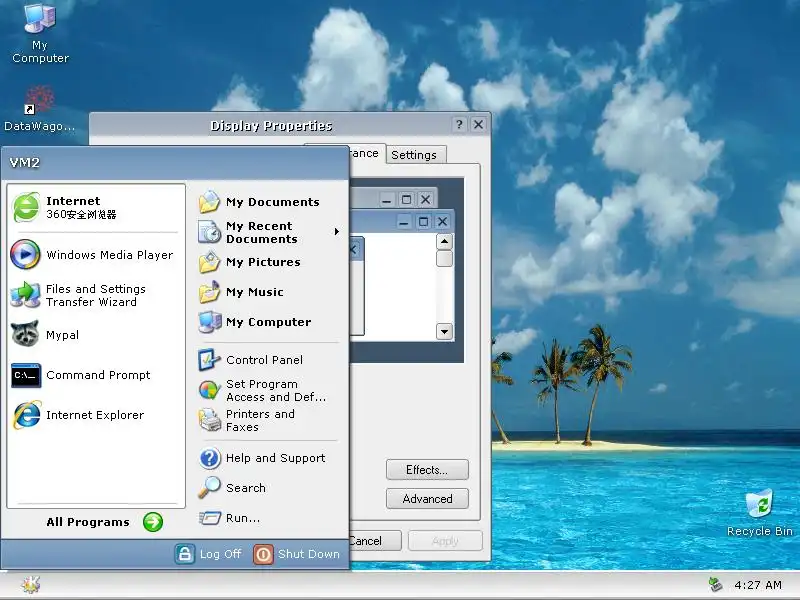Open Command Prompt icon
800x600 pixels.
point(26,376)
